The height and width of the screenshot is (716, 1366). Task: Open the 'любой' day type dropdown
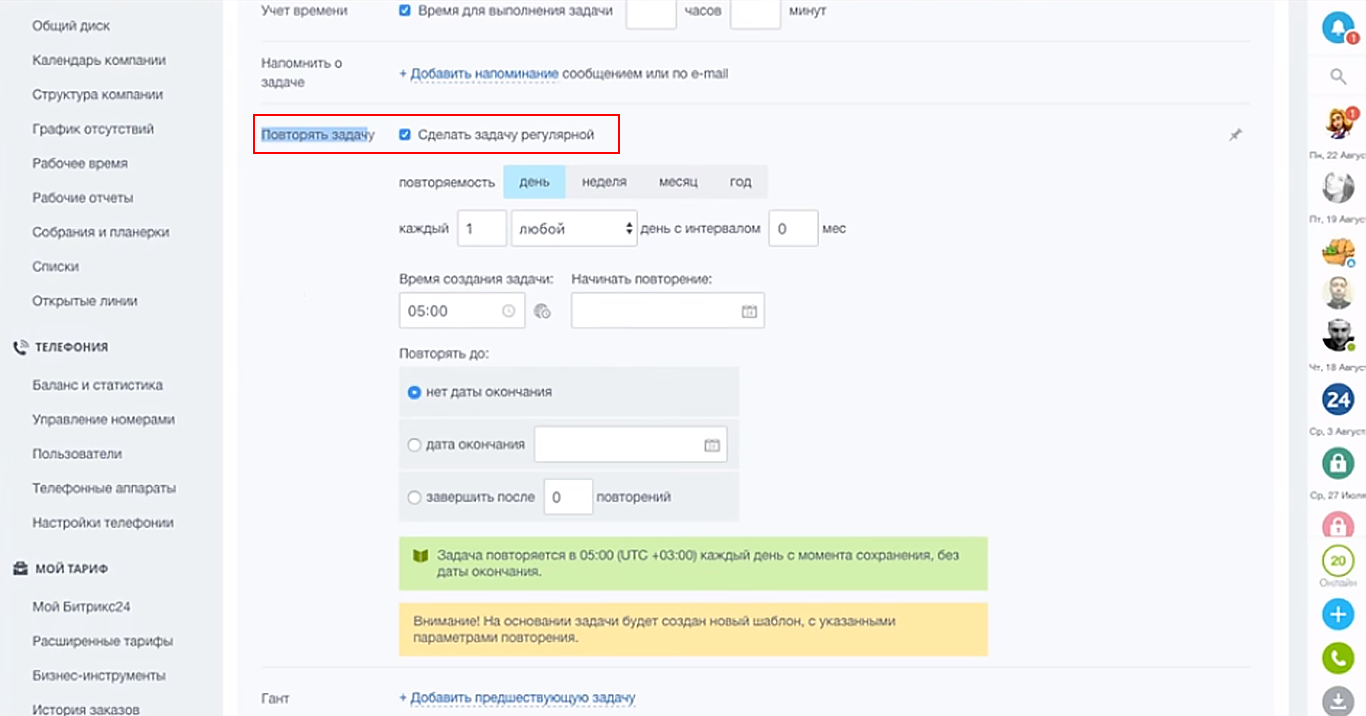(574, 229)
